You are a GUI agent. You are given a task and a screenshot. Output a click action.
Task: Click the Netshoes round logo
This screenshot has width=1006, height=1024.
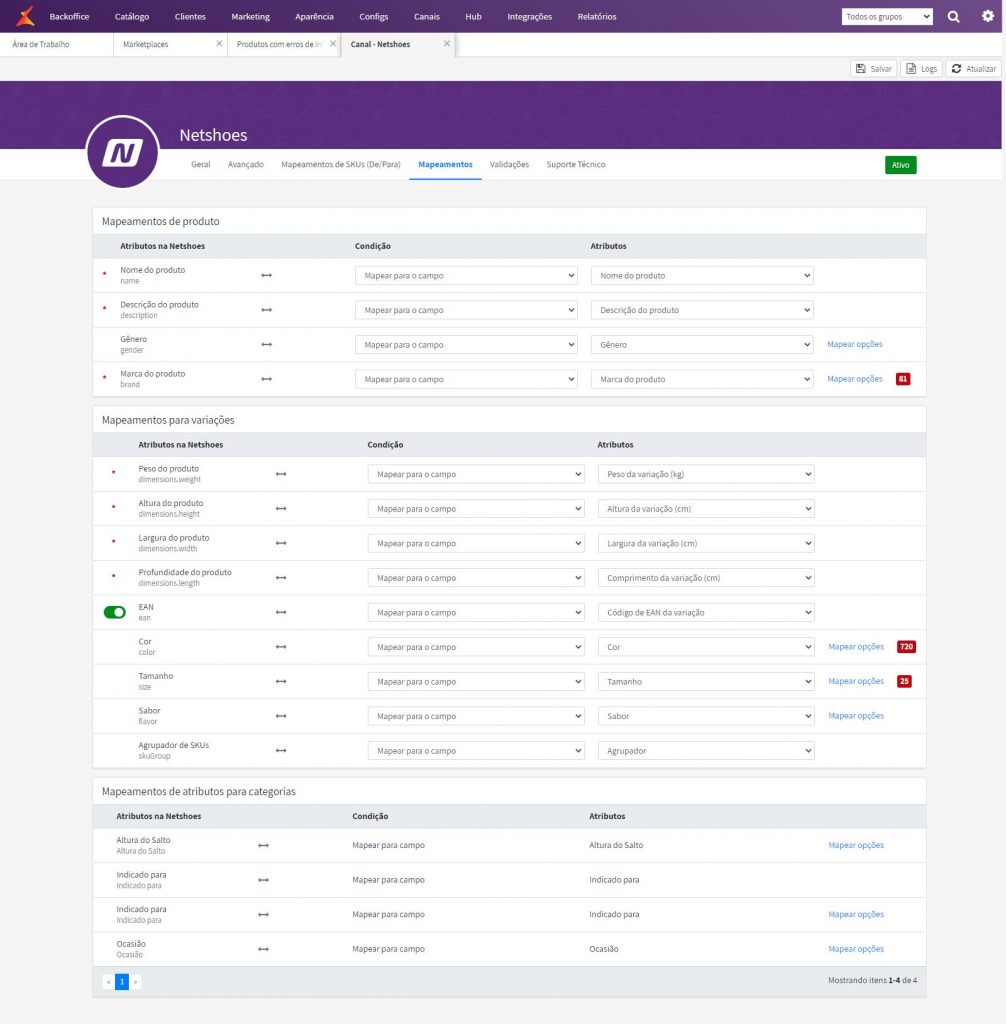(x=123, y=152)
